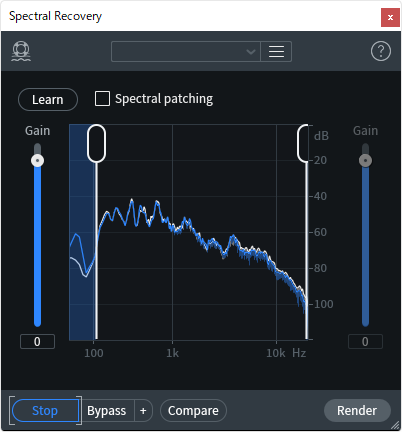The height and width of the screenshot is (432, 402).
Task: Stop the preview playback
Action: pyautogui.click(x=45, y=411)
